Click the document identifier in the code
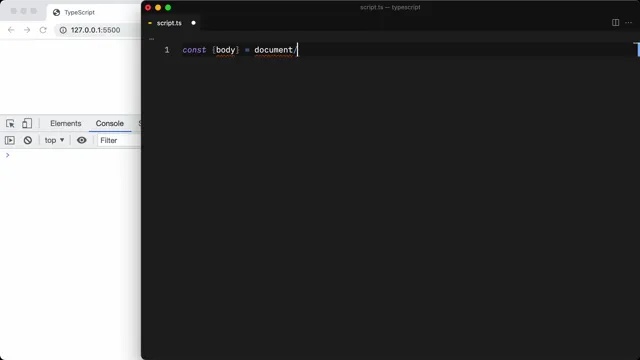The image size is (640, 360). click(x=273, y=50)
